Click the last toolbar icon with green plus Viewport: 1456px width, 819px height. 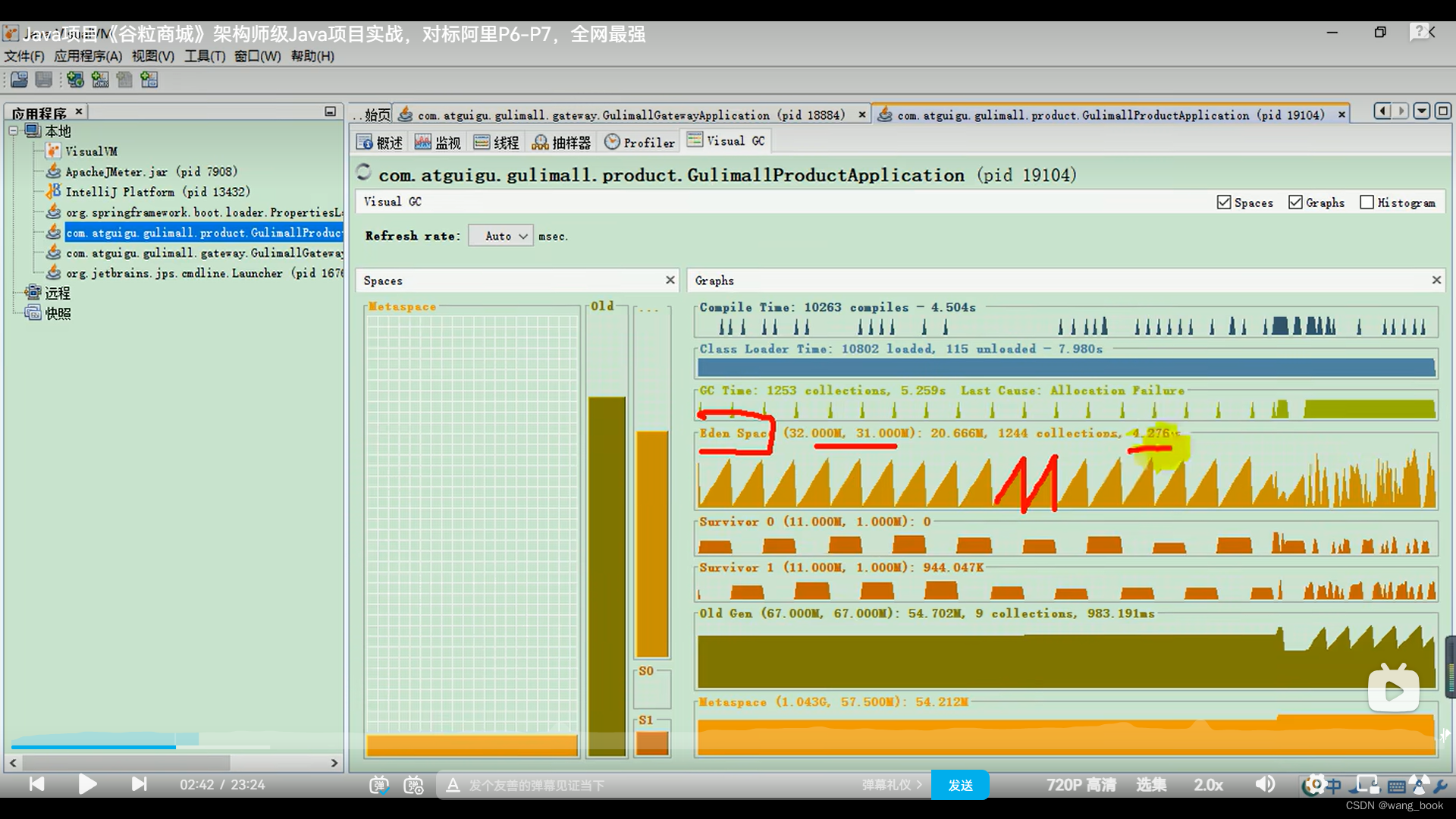tap(149, 80)
